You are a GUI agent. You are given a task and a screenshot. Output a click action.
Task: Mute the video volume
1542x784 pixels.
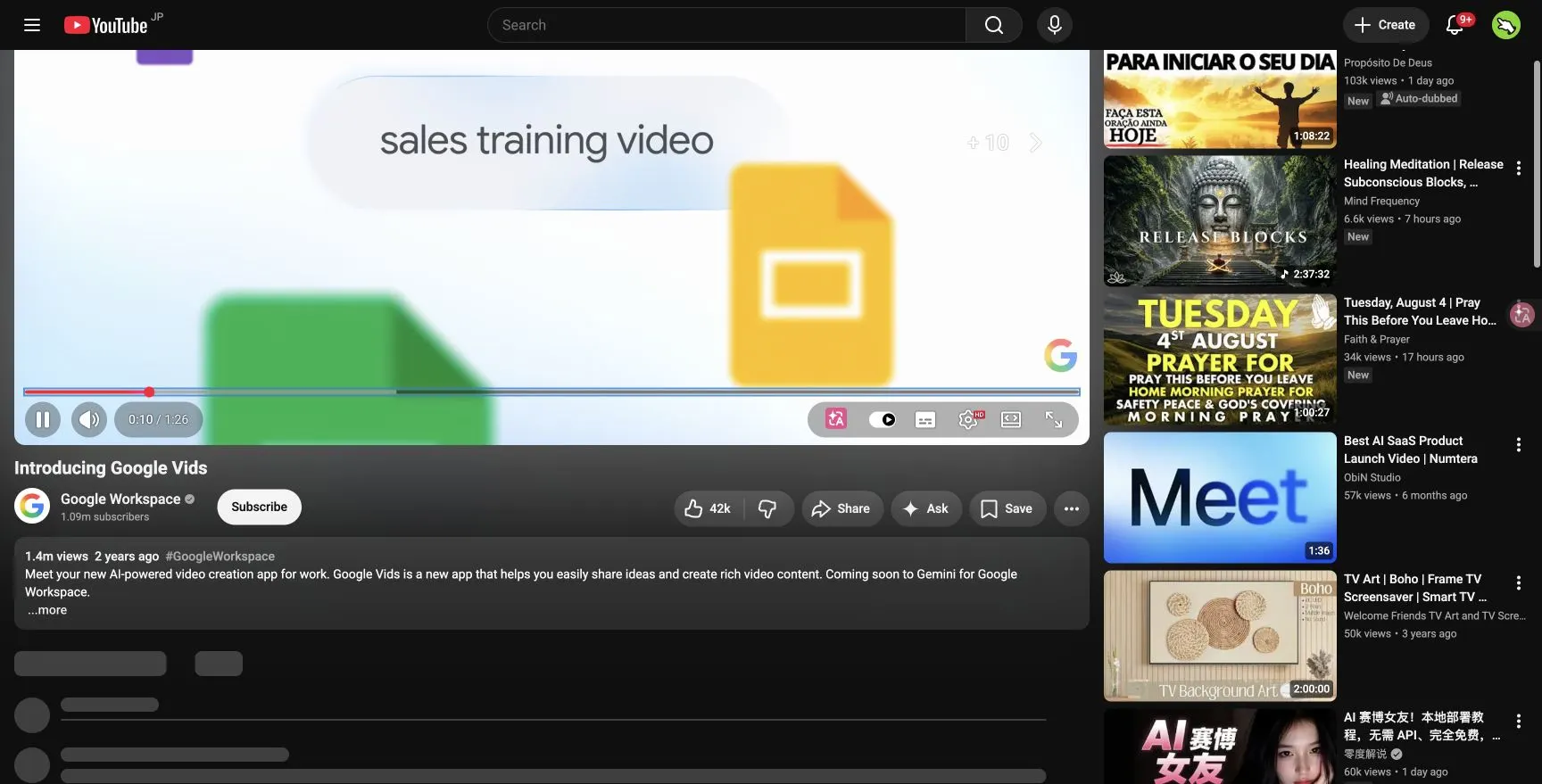pyautogui.click(x=88, y=419)
